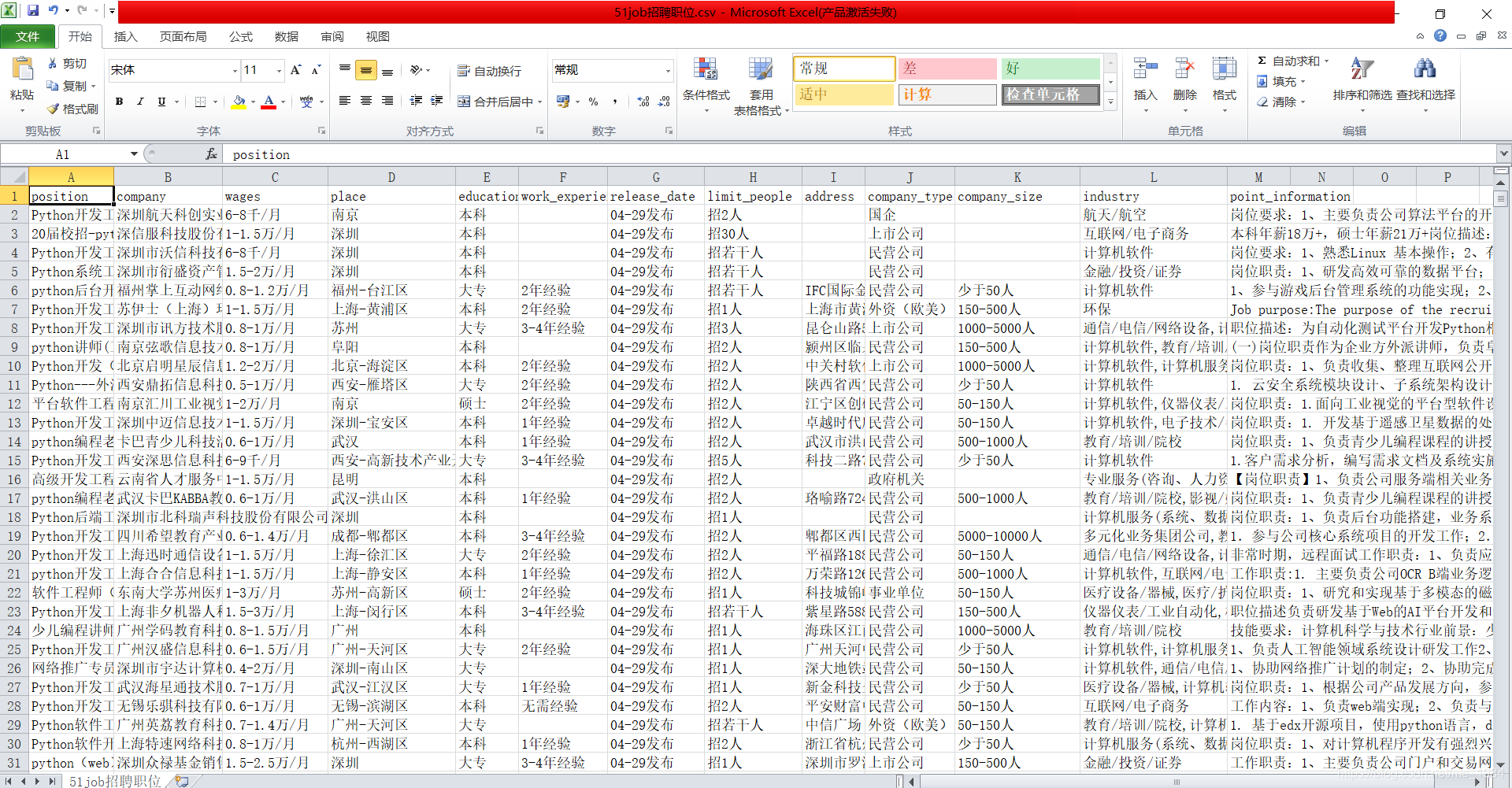1512x788 pixels.
Task: Toggle Bold formatting
Action: [119, 102]
